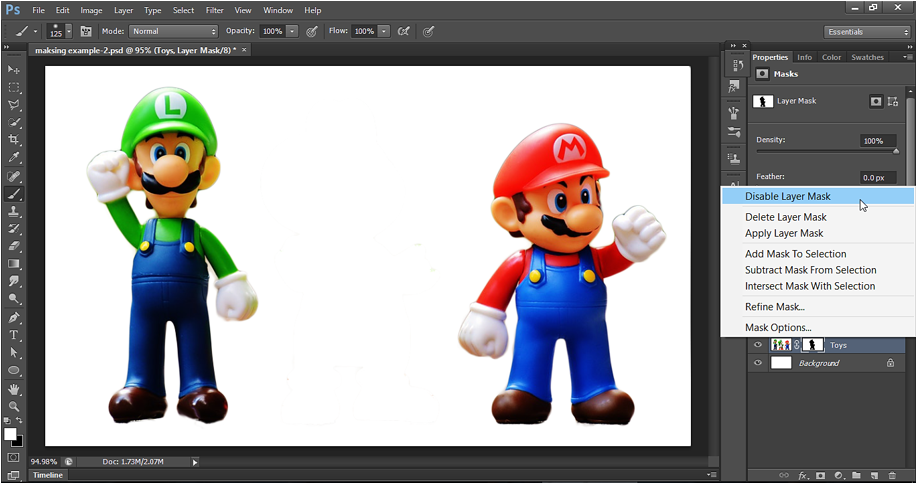Select the Clone Stamp tool
Screen dimensions: 918x485
(13, 211)
